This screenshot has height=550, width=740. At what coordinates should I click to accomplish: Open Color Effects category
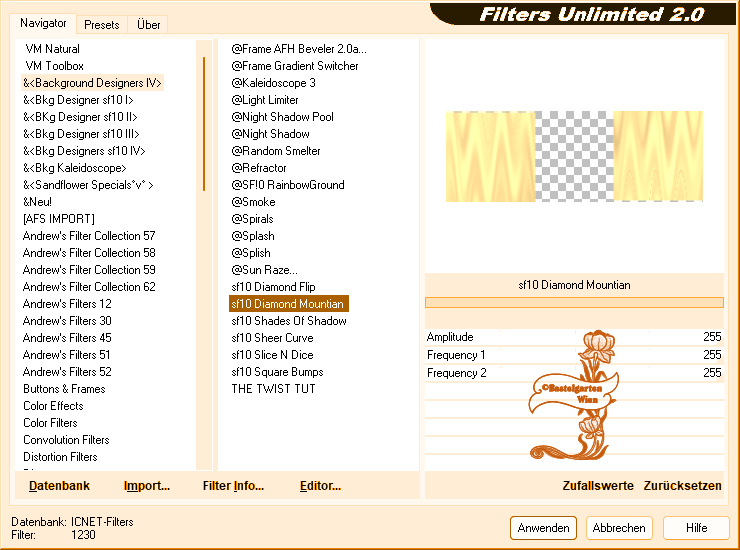tap(53, 406)
